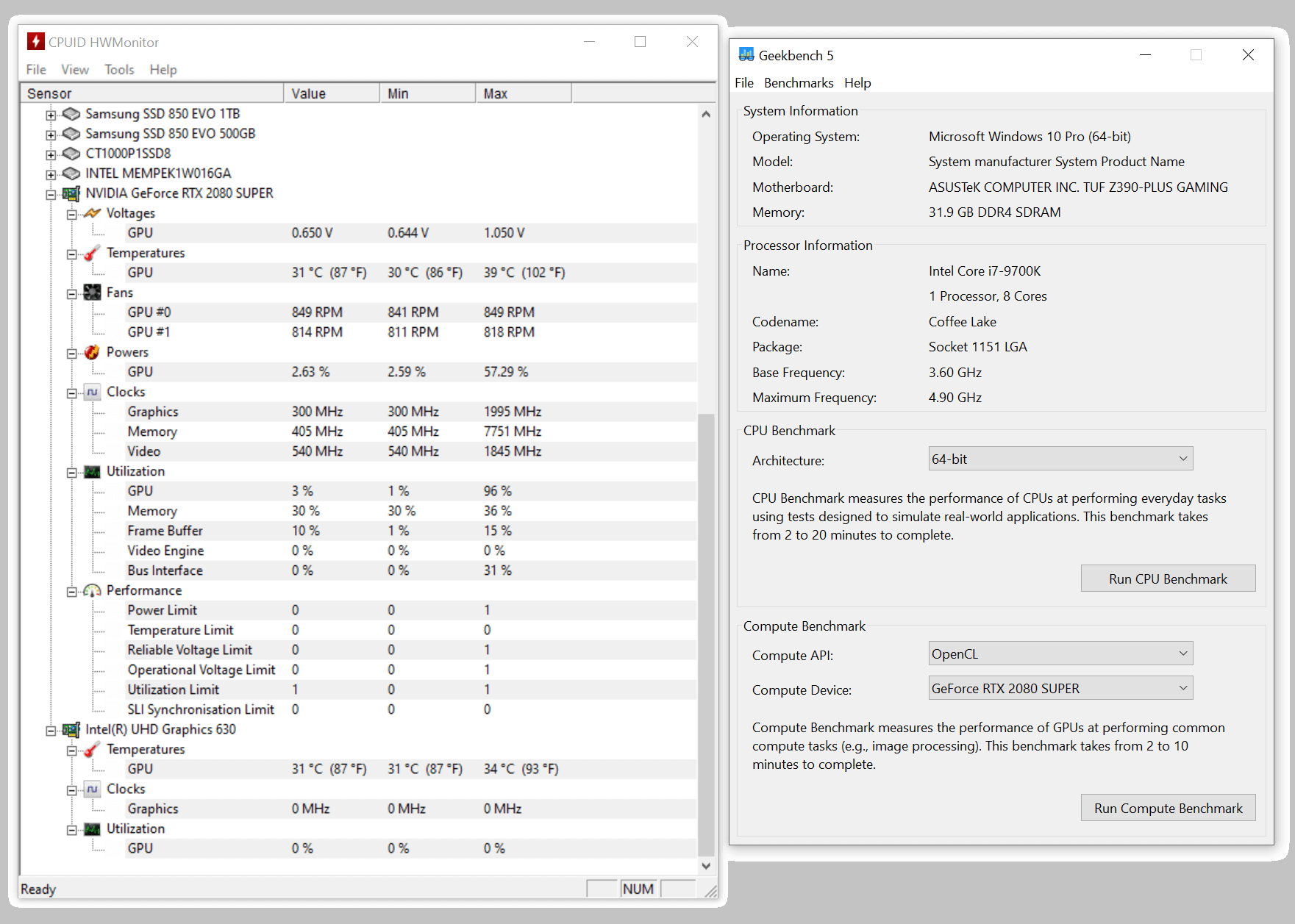
Task: Expand the Samsung SSD 850 EVO 500GB node
Action: point(51,135)
